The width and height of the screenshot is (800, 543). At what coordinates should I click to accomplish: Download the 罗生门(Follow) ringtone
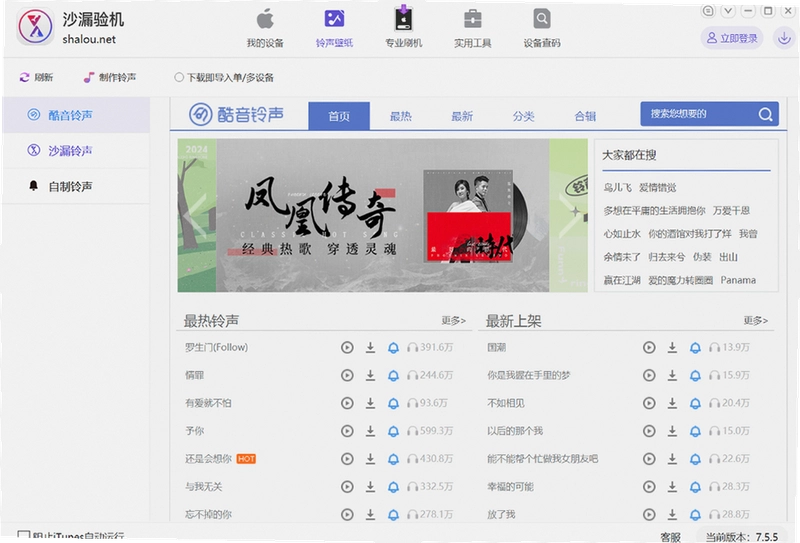(x=370, y=348)
